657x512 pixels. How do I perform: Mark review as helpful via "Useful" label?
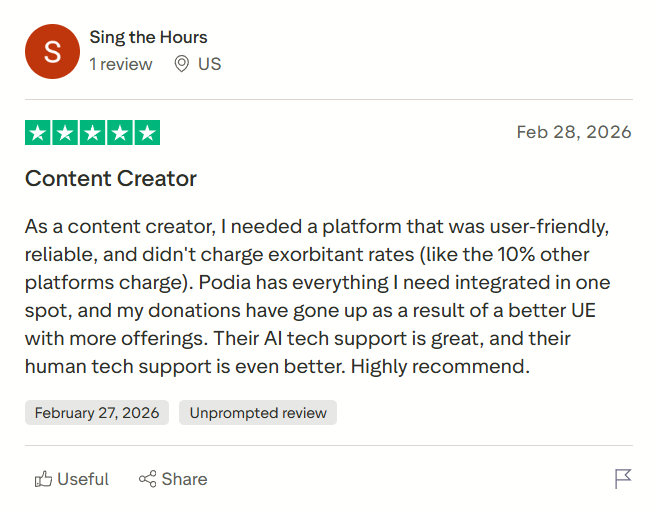click(x=83, y=479)
